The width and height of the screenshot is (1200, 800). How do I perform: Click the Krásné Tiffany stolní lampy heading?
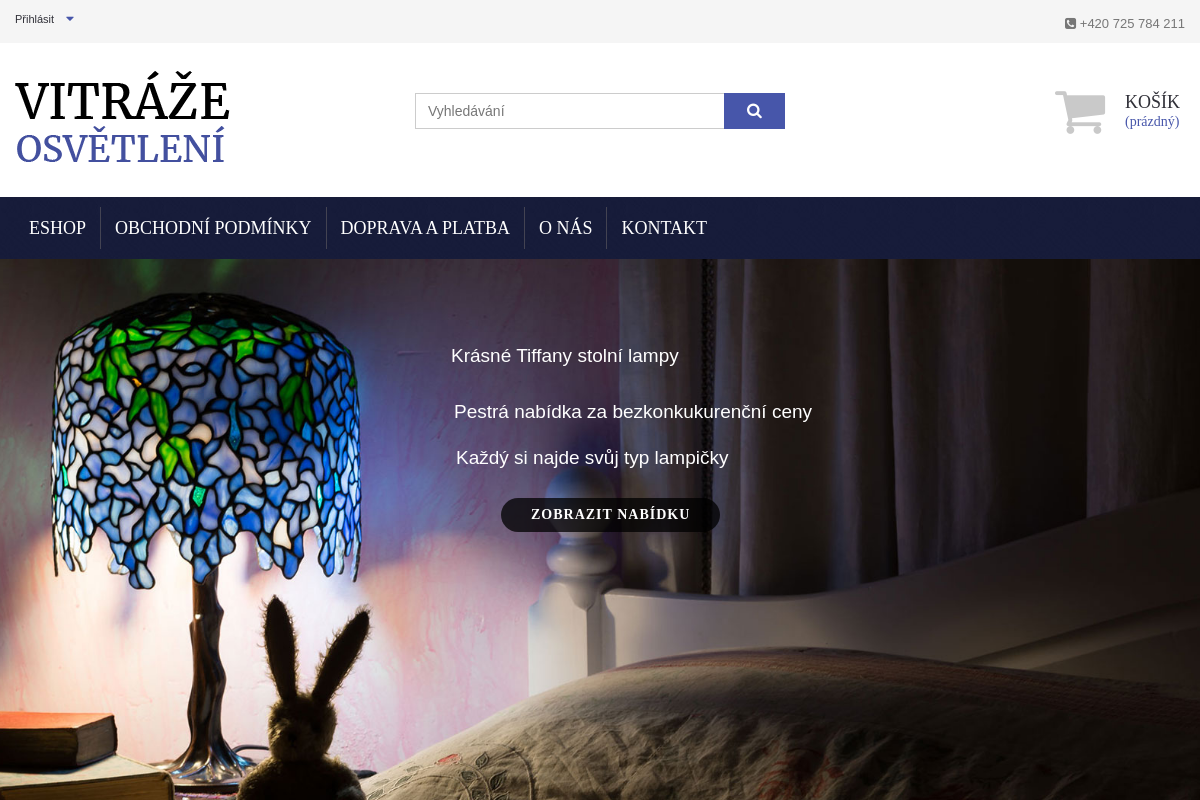click(565, 356)
